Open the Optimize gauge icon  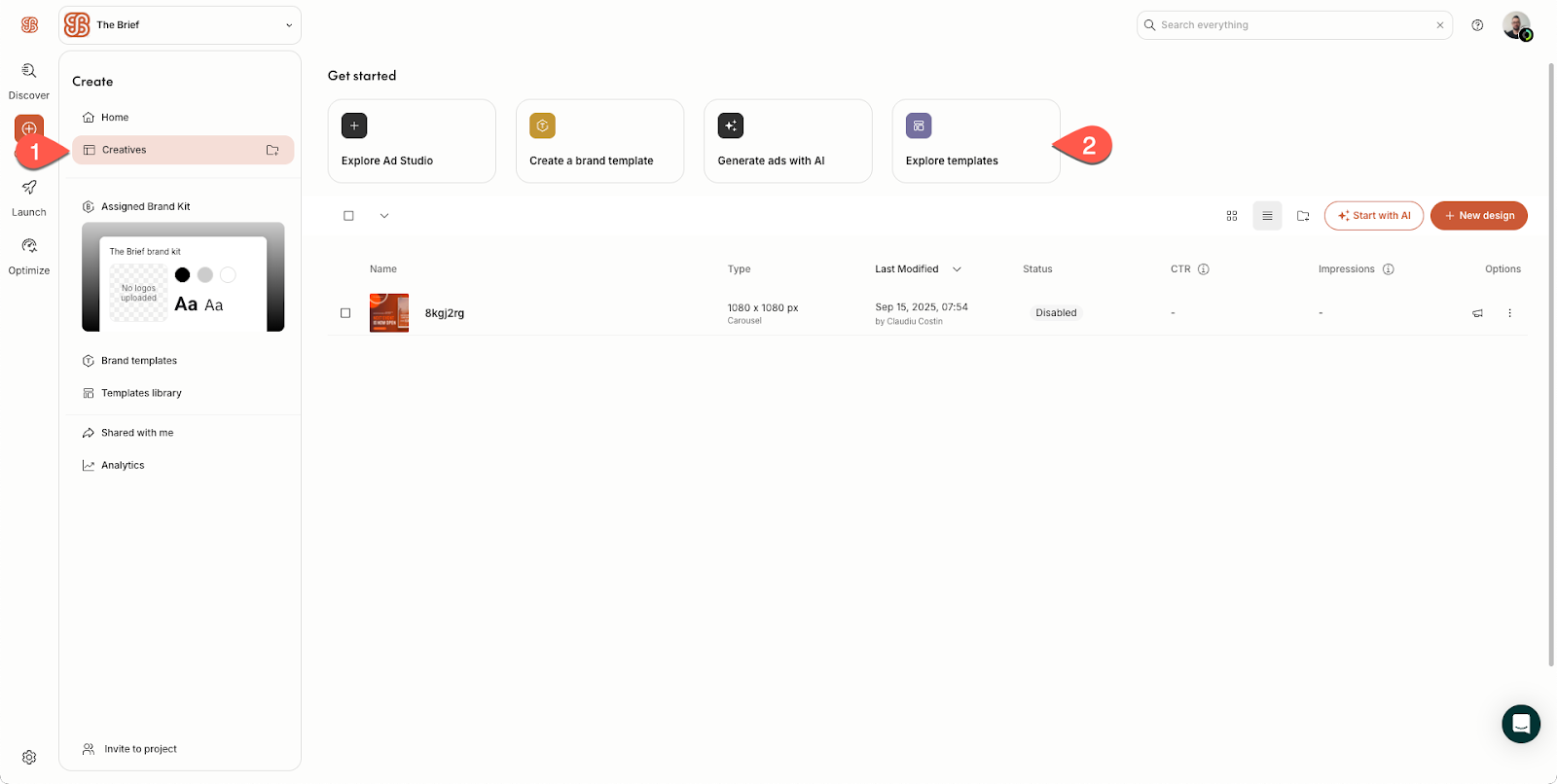pos(29,246)
